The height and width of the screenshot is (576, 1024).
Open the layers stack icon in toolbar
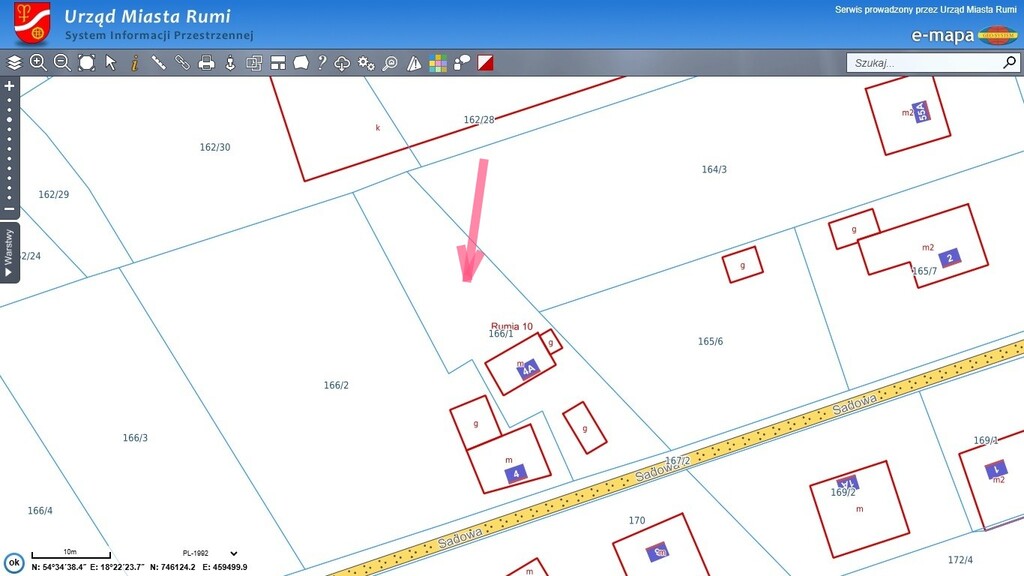click(14, 63)
